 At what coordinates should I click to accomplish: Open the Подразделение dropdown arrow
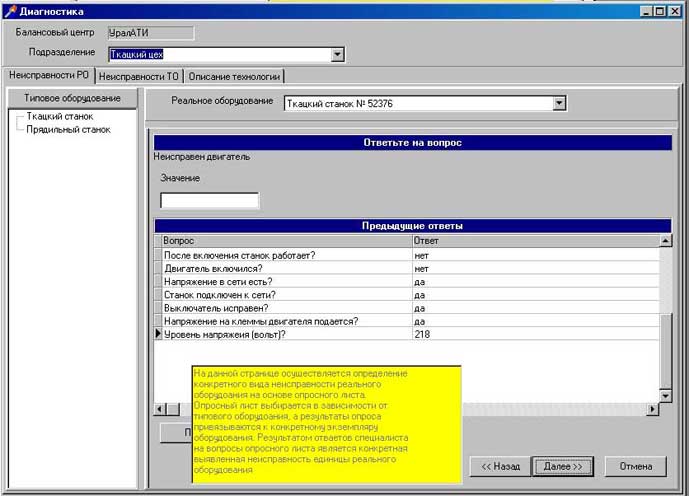(x=337, y=54)
